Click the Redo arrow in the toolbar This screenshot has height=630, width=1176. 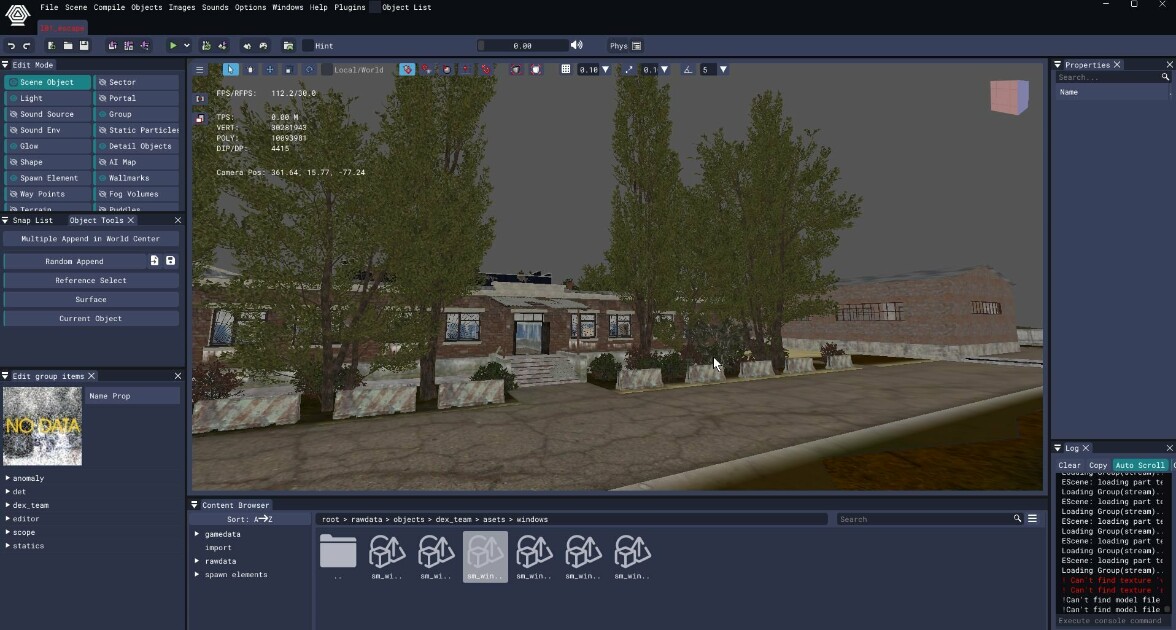(x=27, y=46)
